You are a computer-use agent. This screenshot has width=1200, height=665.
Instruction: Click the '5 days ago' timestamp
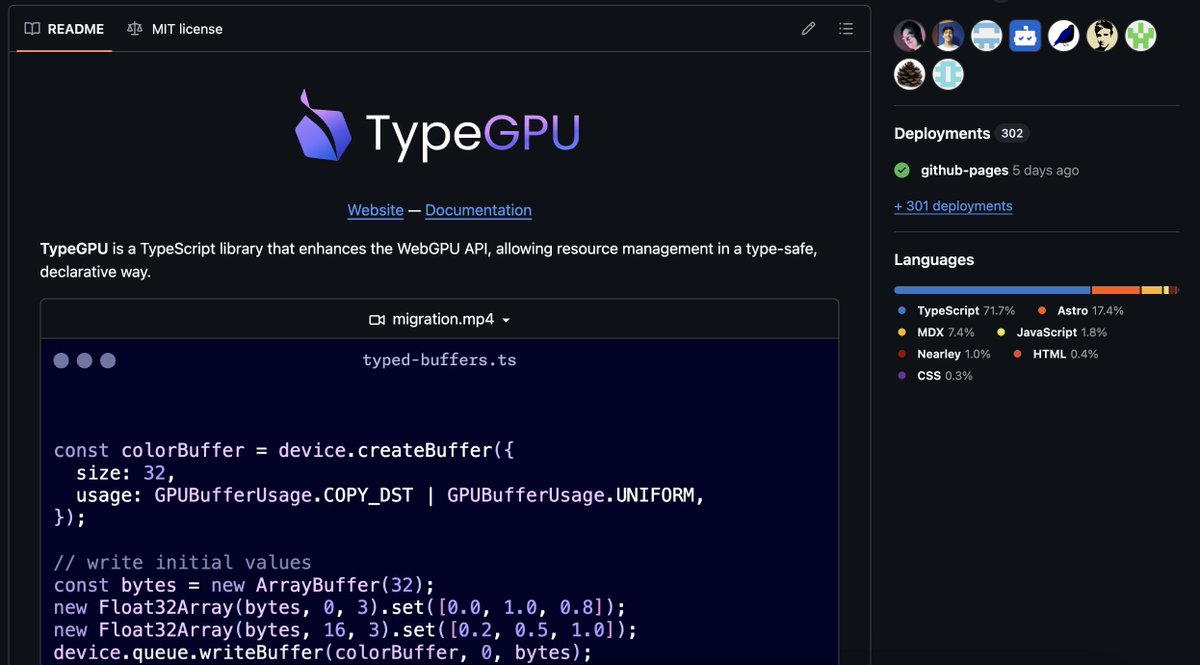point(1046,170)
